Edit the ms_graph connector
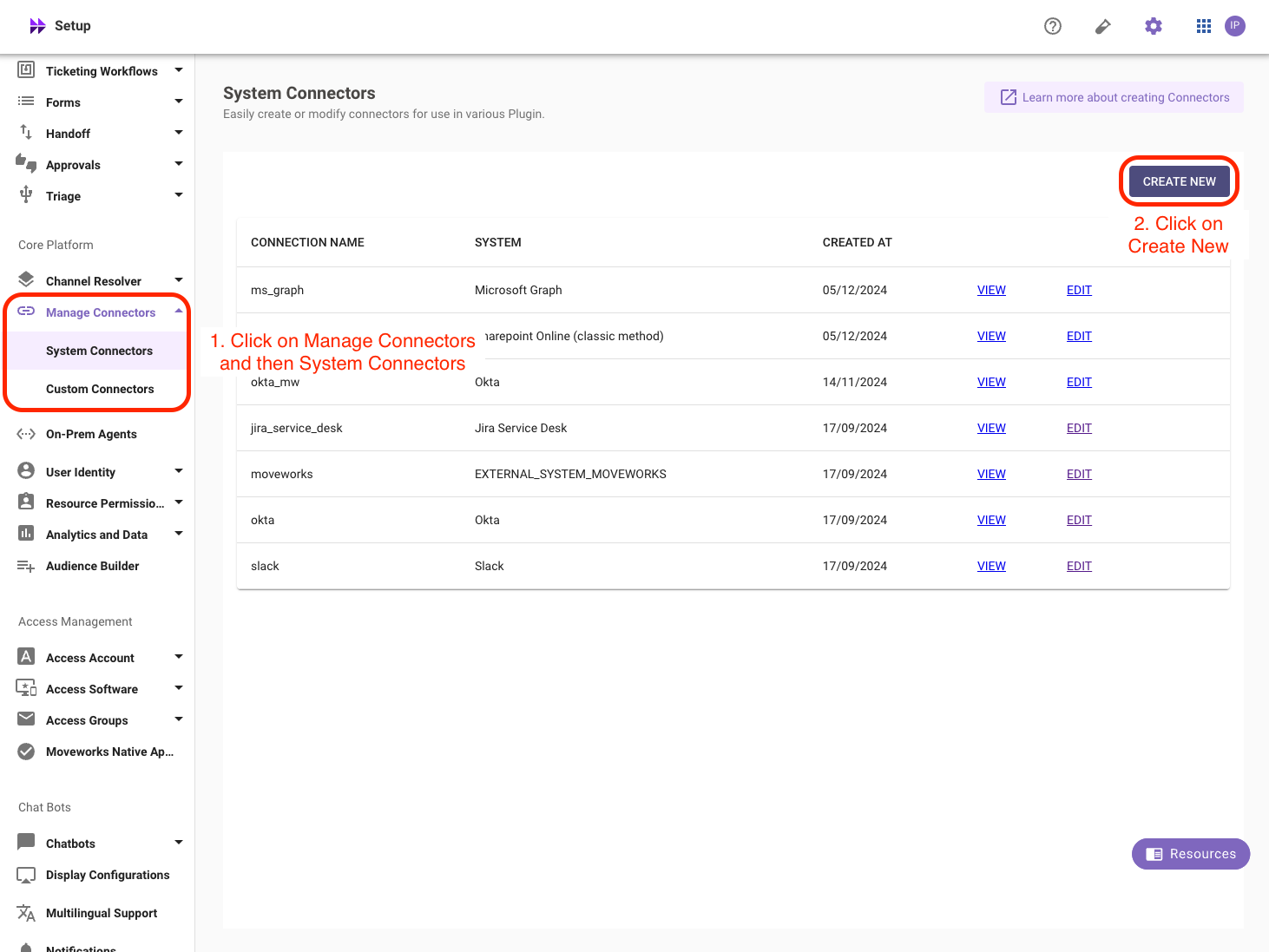Viewport: 1269px width, 952px height. point(1079,290)
